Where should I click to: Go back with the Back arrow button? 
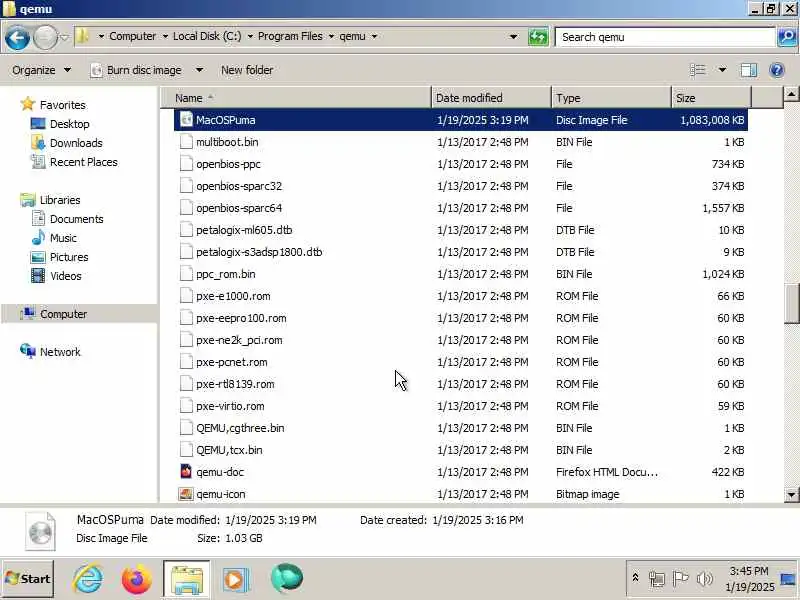[17, 37]
